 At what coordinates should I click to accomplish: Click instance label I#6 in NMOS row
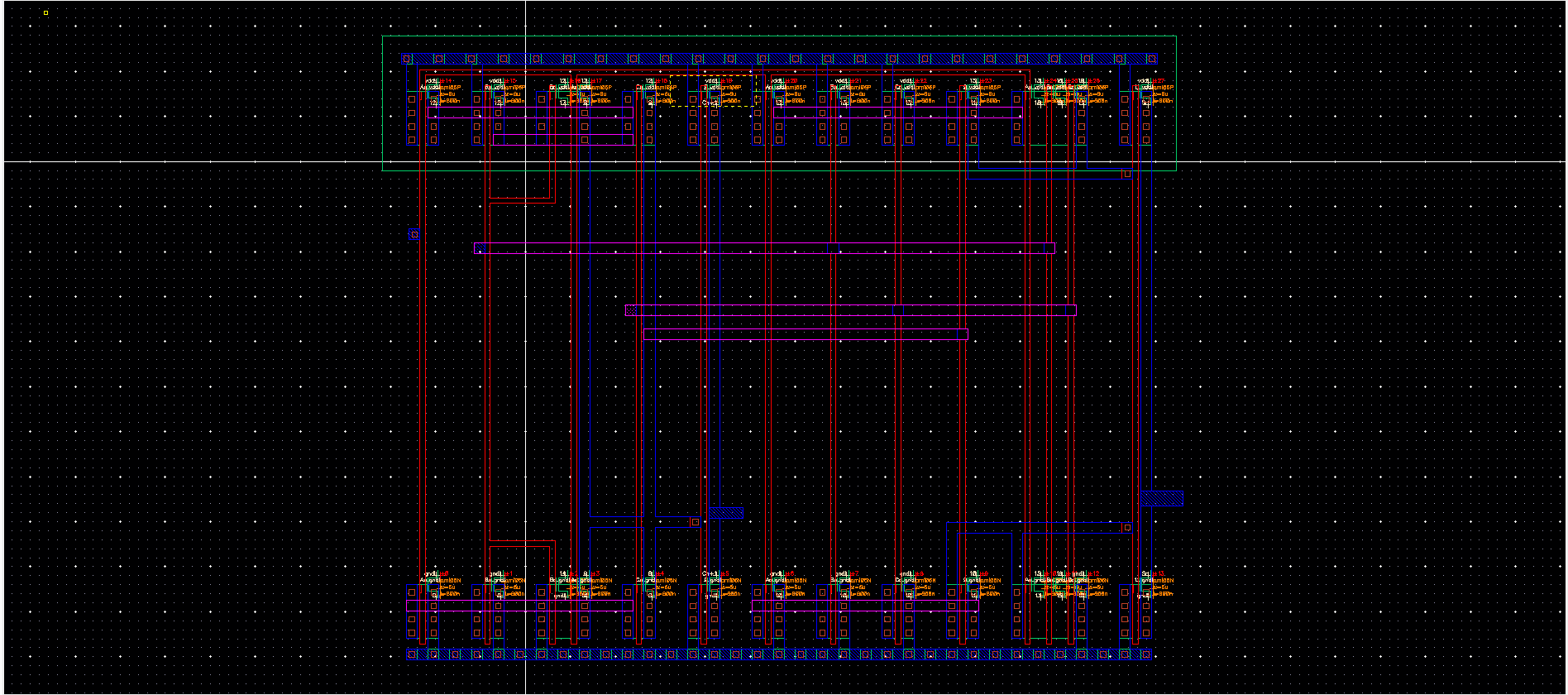coord(789,573)
